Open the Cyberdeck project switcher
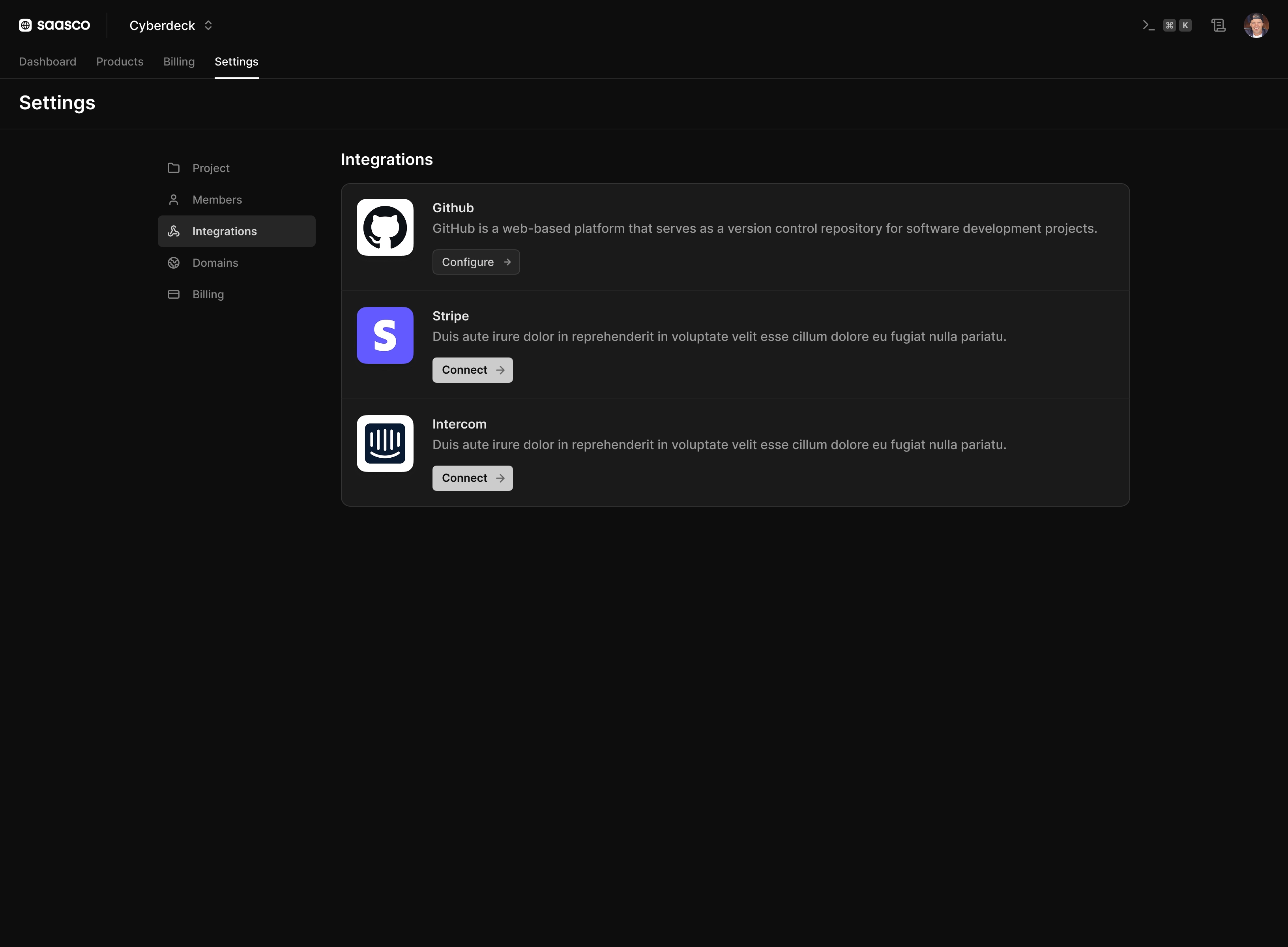The width and height of the screenshot is (1288, 947). coord(171,25)
